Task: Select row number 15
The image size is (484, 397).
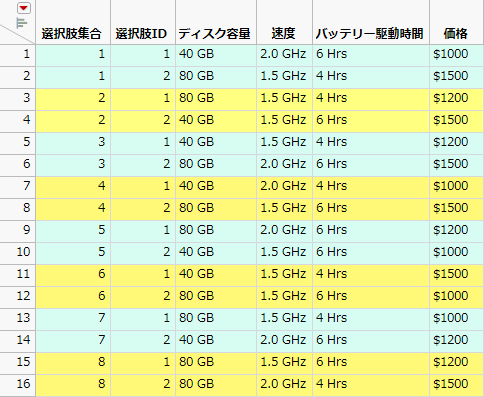Action: point(17,362)
